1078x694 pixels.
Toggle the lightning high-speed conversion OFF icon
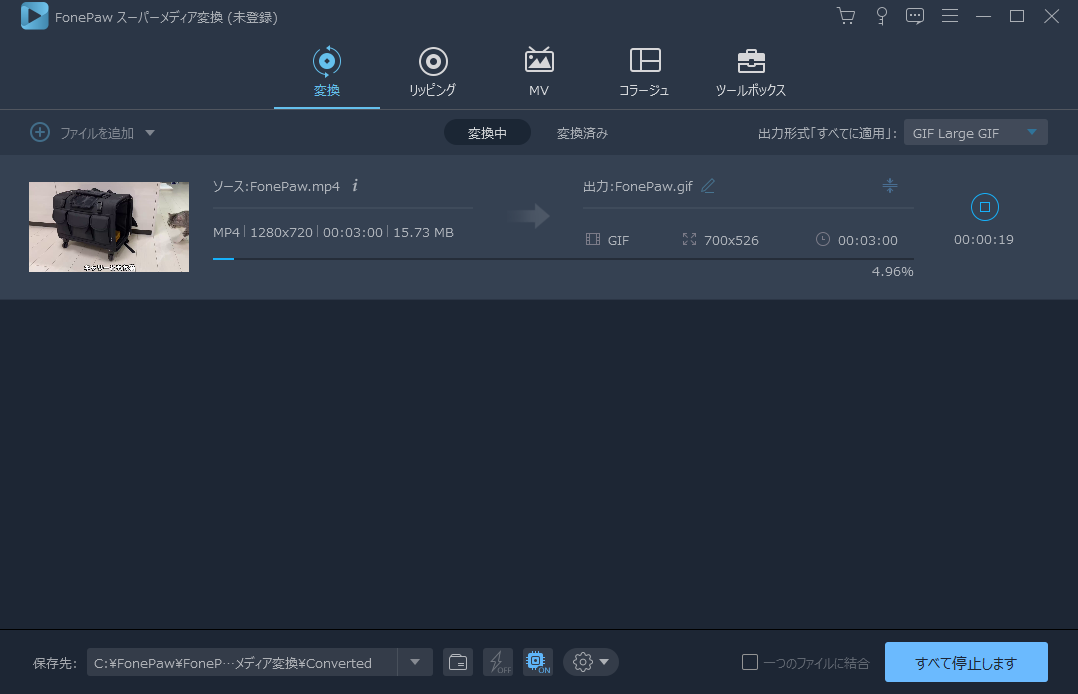coord(498,662)
